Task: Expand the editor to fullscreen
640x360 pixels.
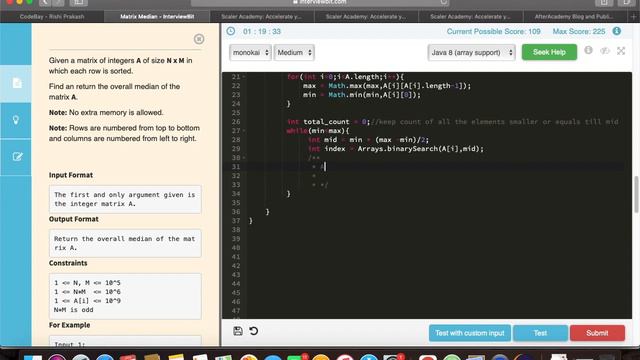Action: click(x=621, y=51)
